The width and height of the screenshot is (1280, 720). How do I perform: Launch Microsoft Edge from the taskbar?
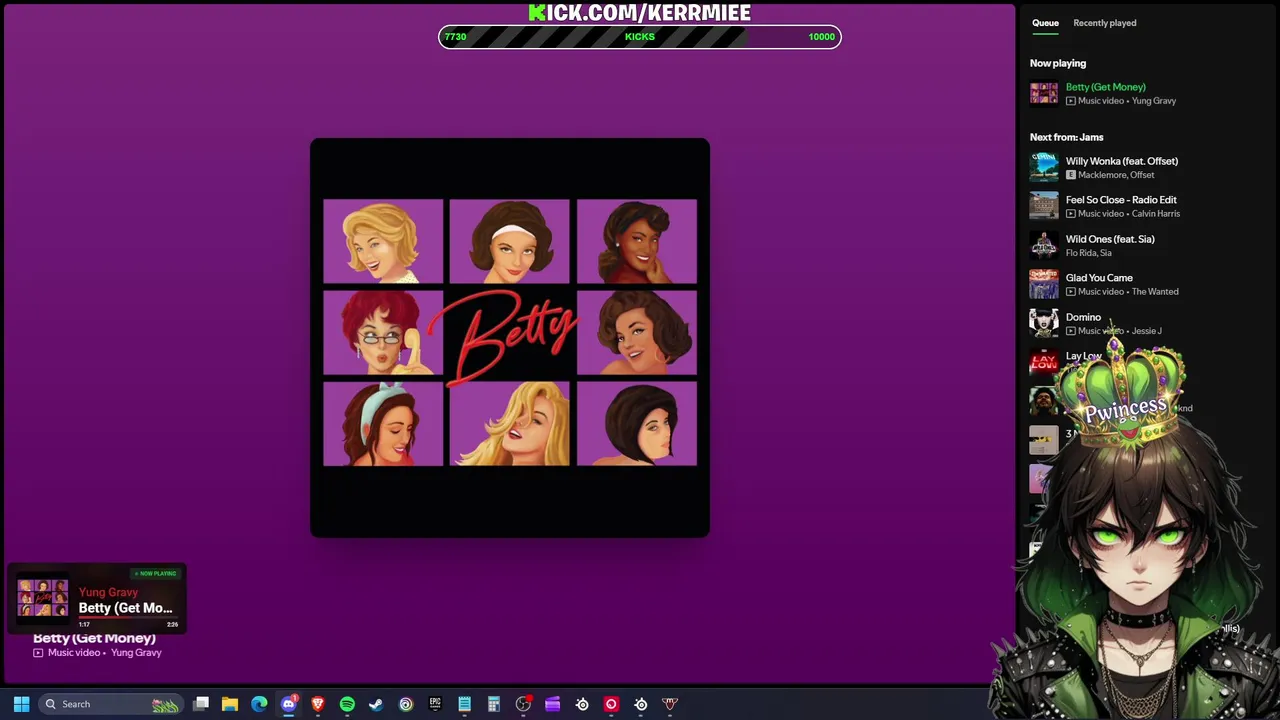click(259, 704)
